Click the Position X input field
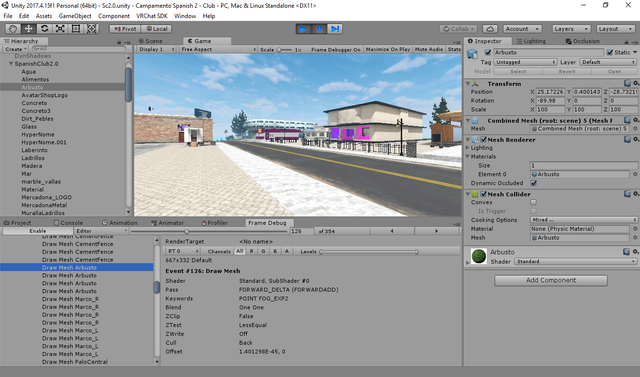Screen dimensions: 640x377 pyautogui.click(x=551, y=92)
